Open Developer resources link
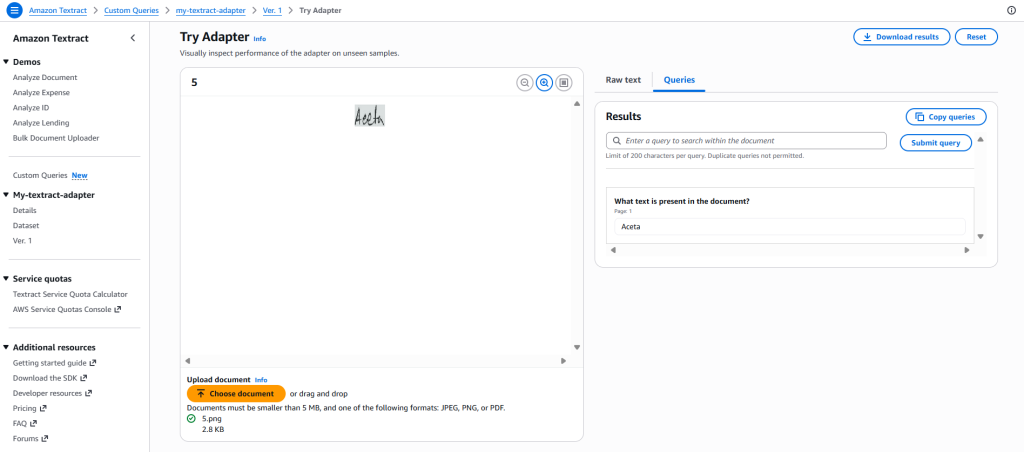 pyautogui.click(x=52, y=393)
